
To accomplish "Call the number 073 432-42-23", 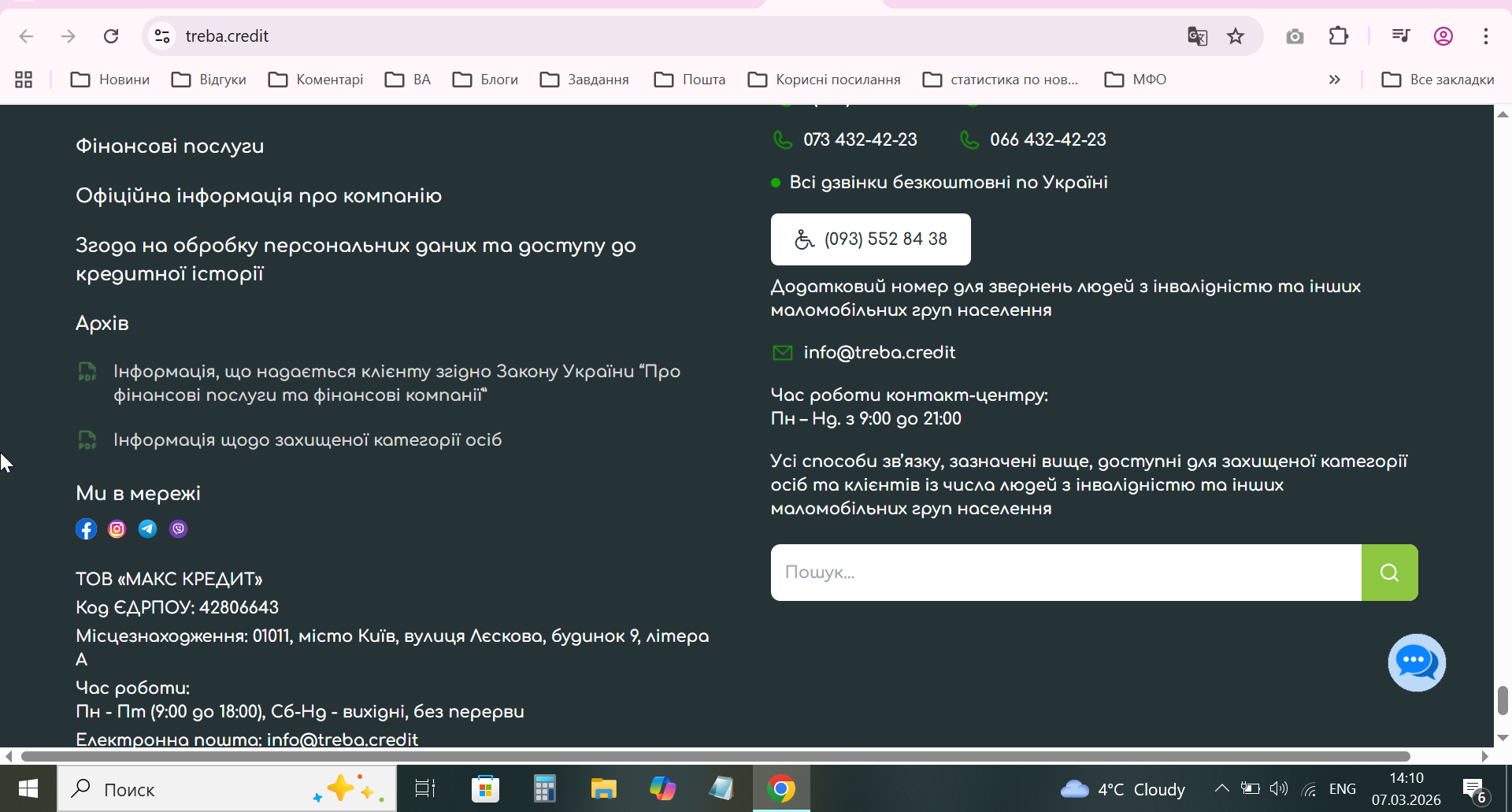I will click(x=860, y=140).
